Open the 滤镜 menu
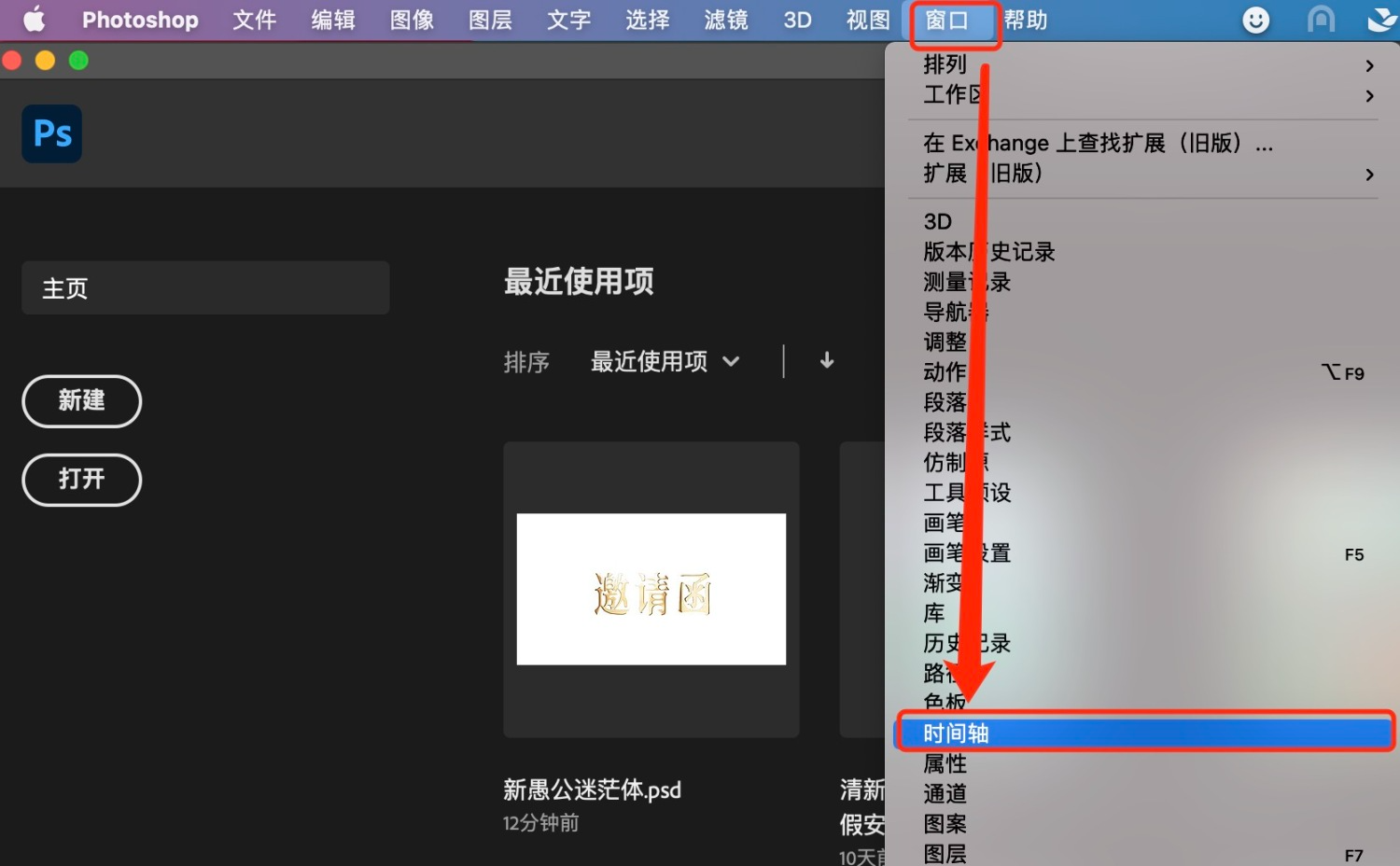The image size is (1400, 866). 726,20
